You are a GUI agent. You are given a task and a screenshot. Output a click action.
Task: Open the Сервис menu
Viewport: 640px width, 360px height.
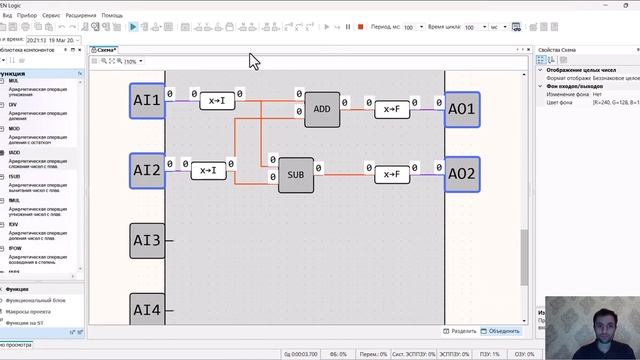click(51, 16)
